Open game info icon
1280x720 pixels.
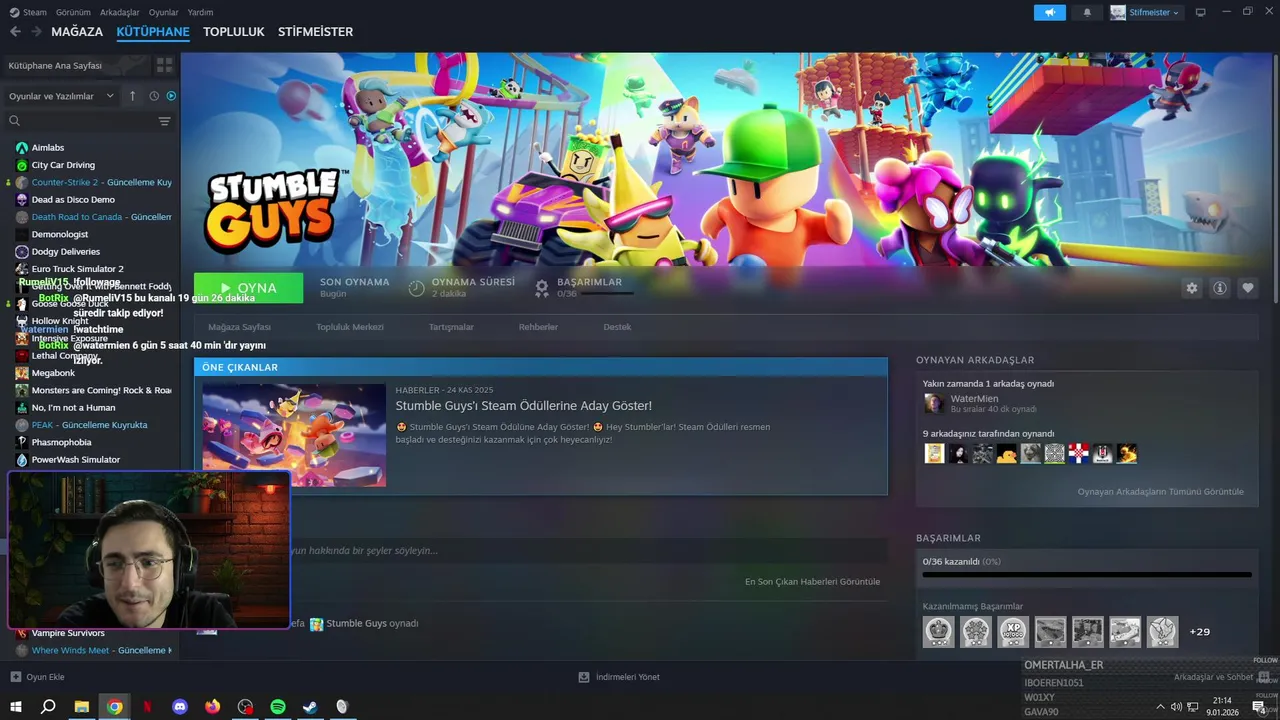[1220, 288]
